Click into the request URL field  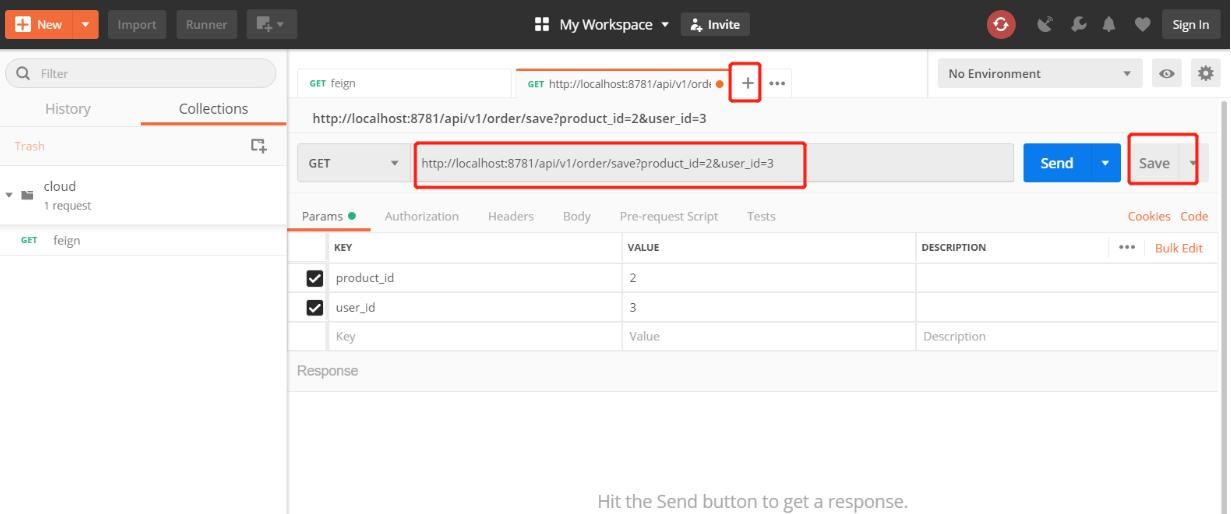click(712, 163)
